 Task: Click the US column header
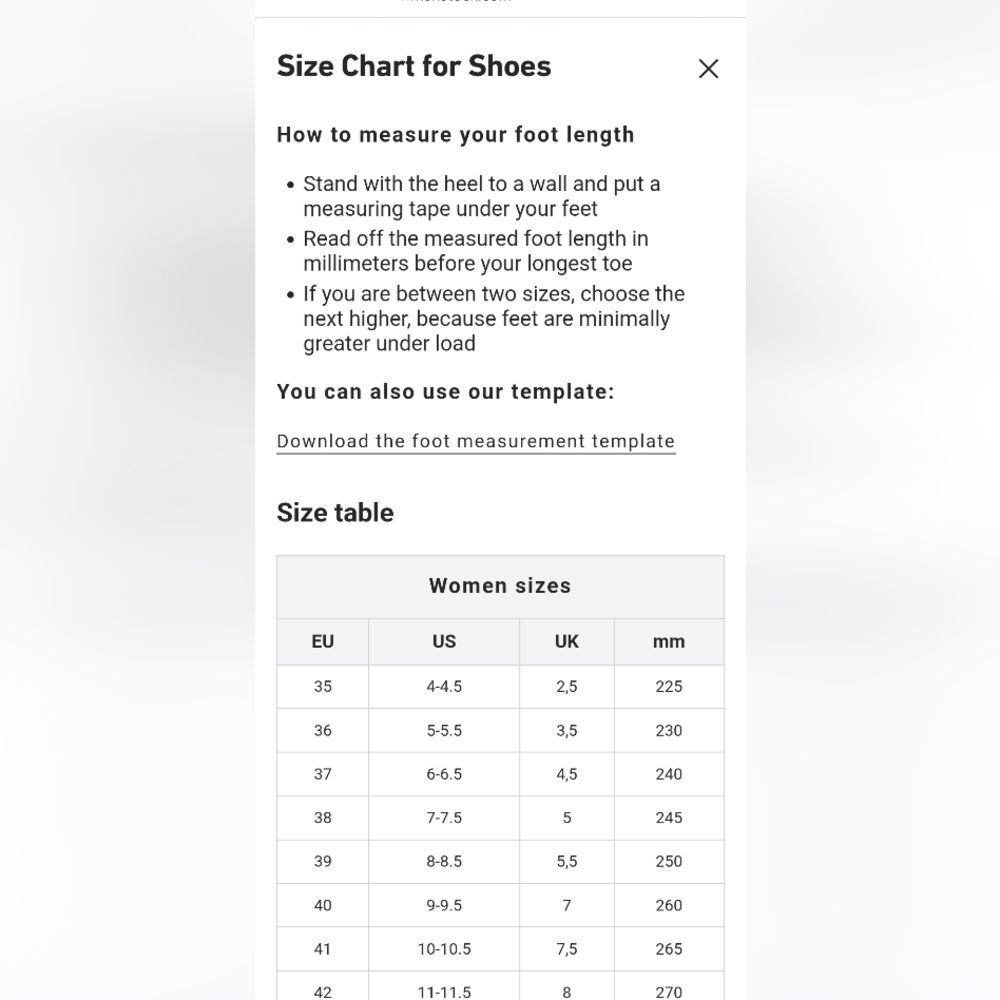[444, 642]
